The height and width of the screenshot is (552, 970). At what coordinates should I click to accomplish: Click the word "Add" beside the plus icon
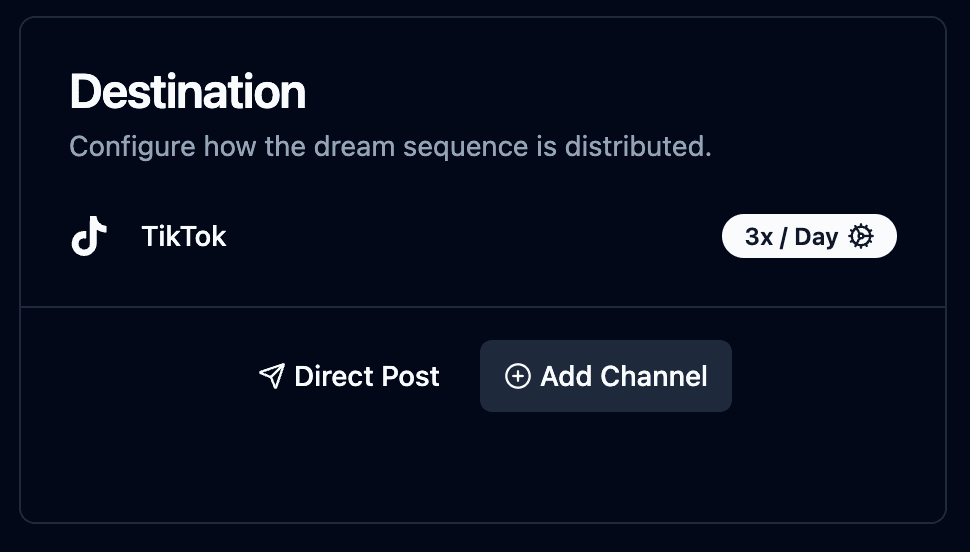(x=565, y=376)
